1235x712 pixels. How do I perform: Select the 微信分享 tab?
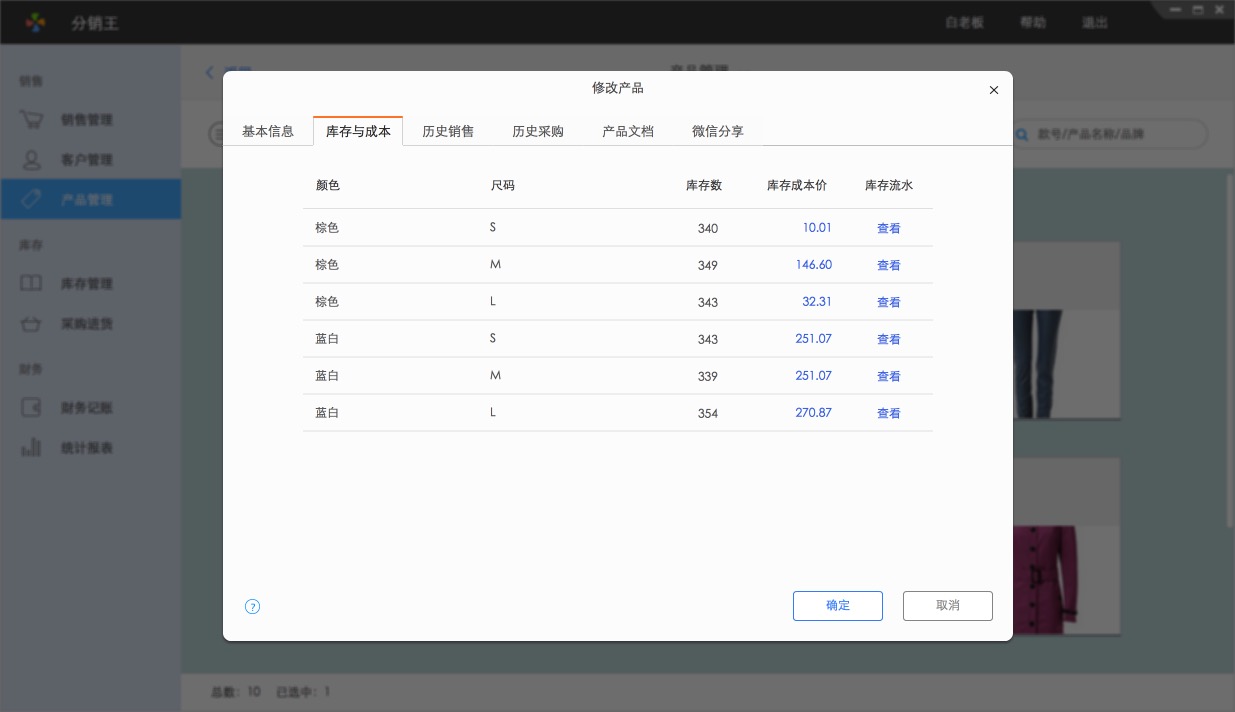tap(718, 131)
